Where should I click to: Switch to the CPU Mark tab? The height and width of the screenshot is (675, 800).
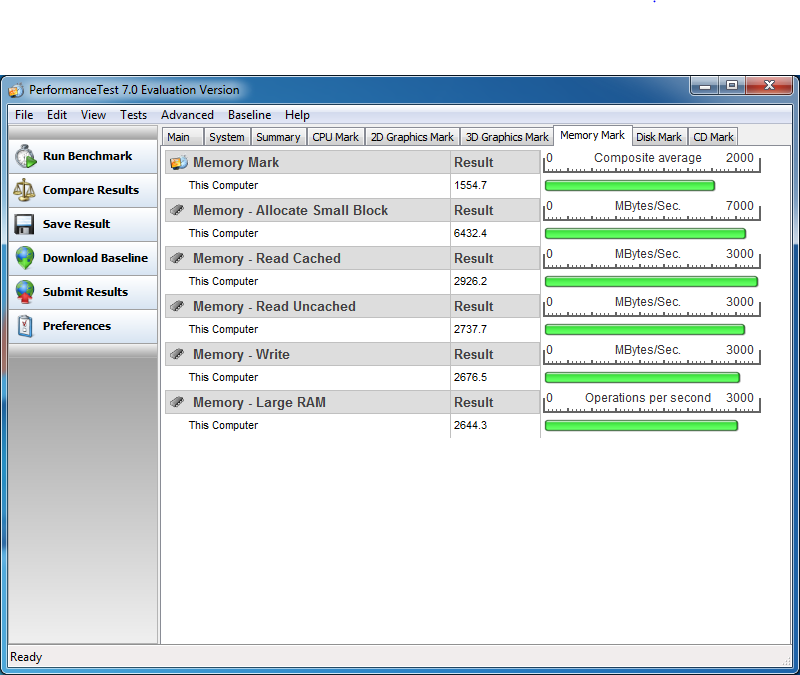click(x=335, y=137)
